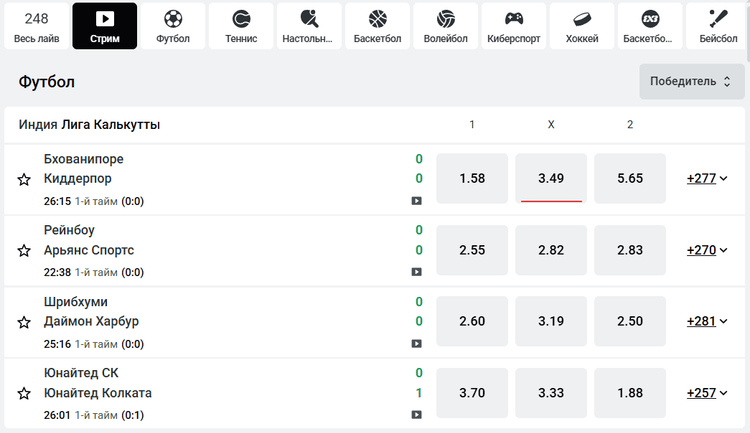Open stream icon for Шрибхуми–Даймон Харбур match

416,343
